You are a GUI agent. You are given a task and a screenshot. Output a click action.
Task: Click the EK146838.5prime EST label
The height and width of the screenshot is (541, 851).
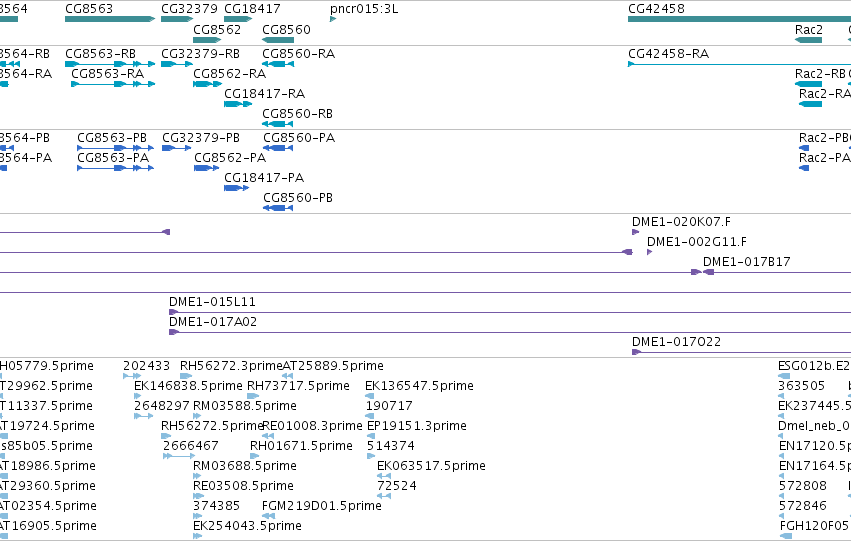pos(188,386)
